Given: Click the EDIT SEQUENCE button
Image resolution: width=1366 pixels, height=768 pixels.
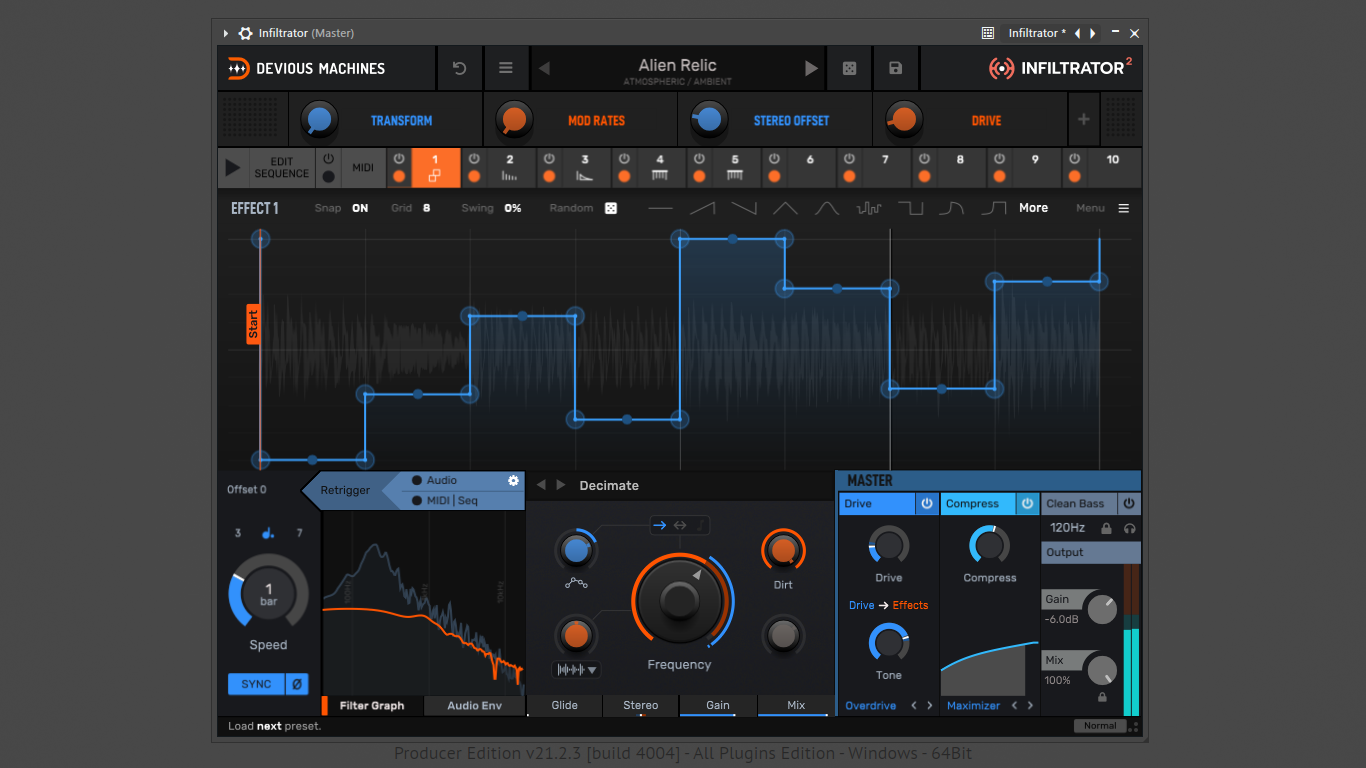Looking at the screenshot, I should [x=281, y=168].
